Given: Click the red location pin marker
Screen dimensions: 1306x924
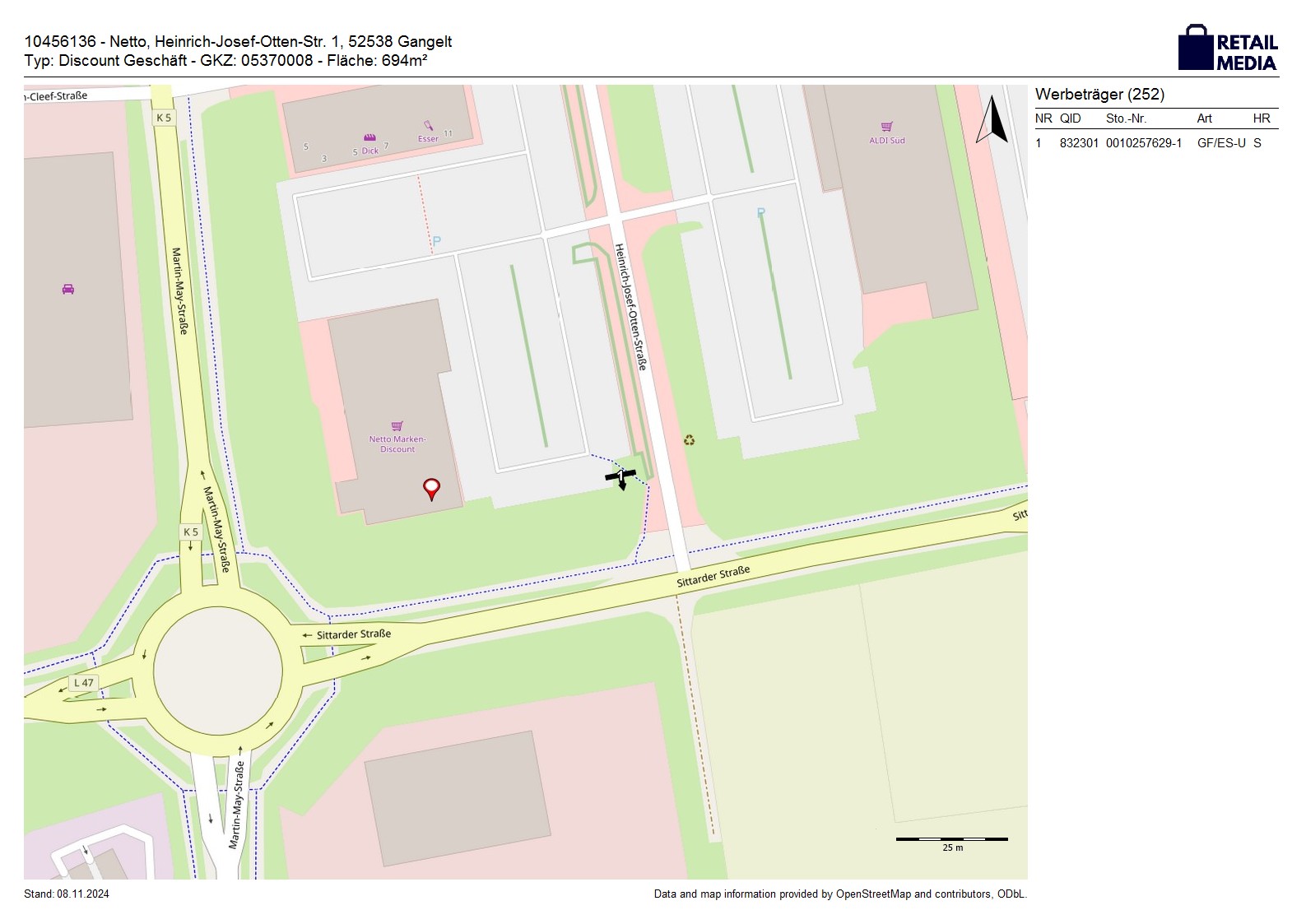Looking at the screenshot, I should point(430,489).
